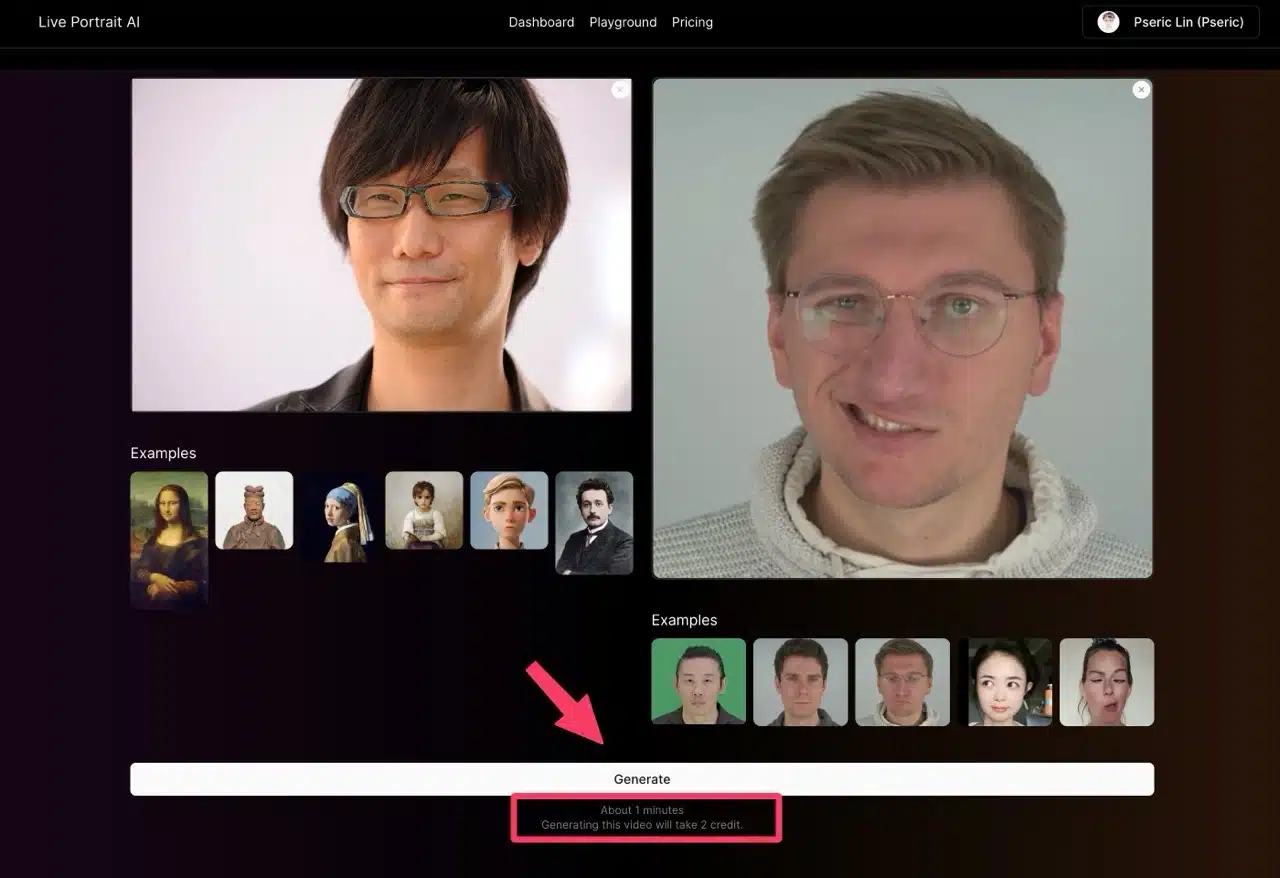Select the dark-haired woman driving example

point(1005,682)
